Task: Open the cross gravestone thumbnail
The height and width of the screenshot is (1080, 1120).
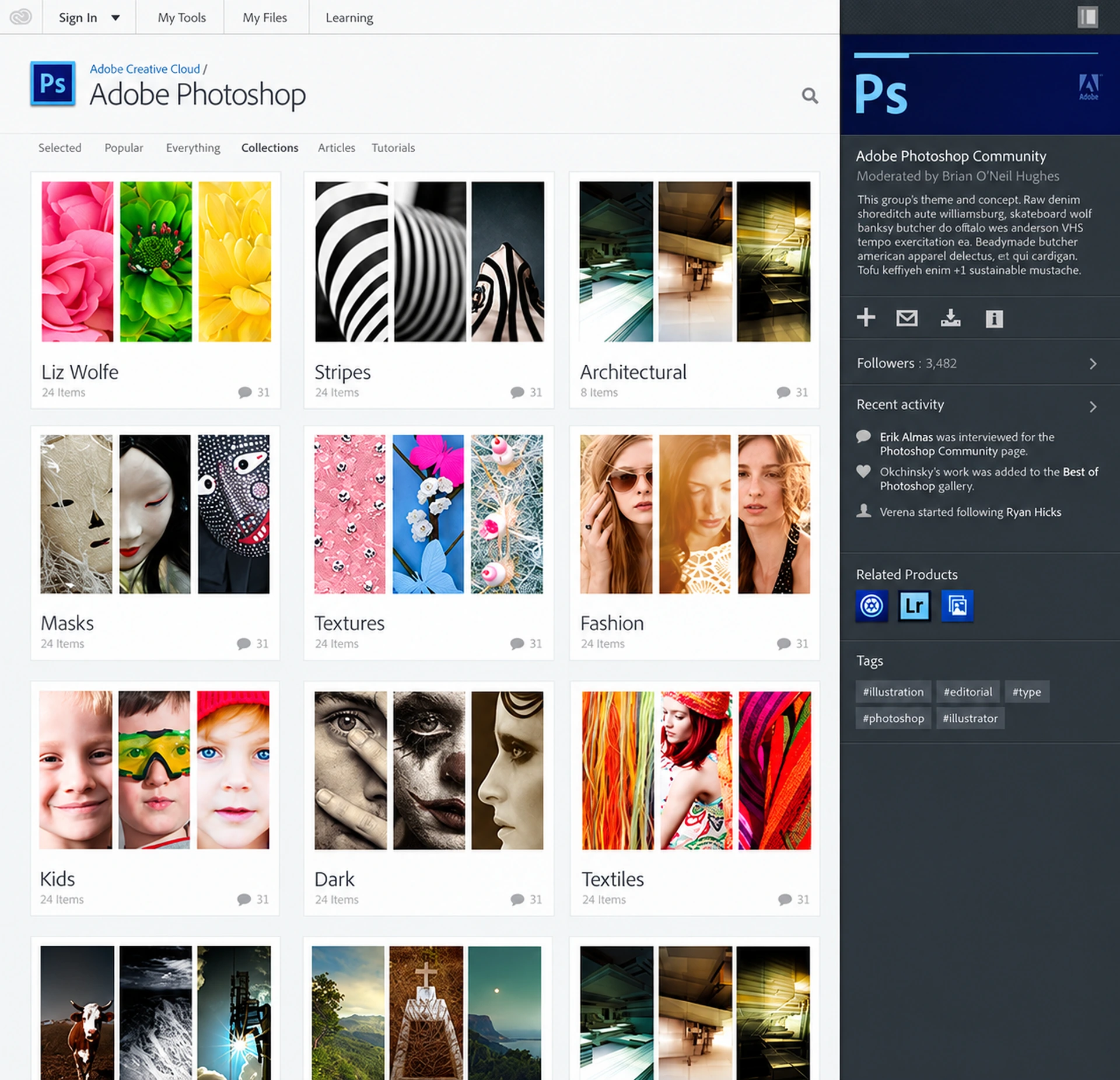Action: (x=426, y=1013)
